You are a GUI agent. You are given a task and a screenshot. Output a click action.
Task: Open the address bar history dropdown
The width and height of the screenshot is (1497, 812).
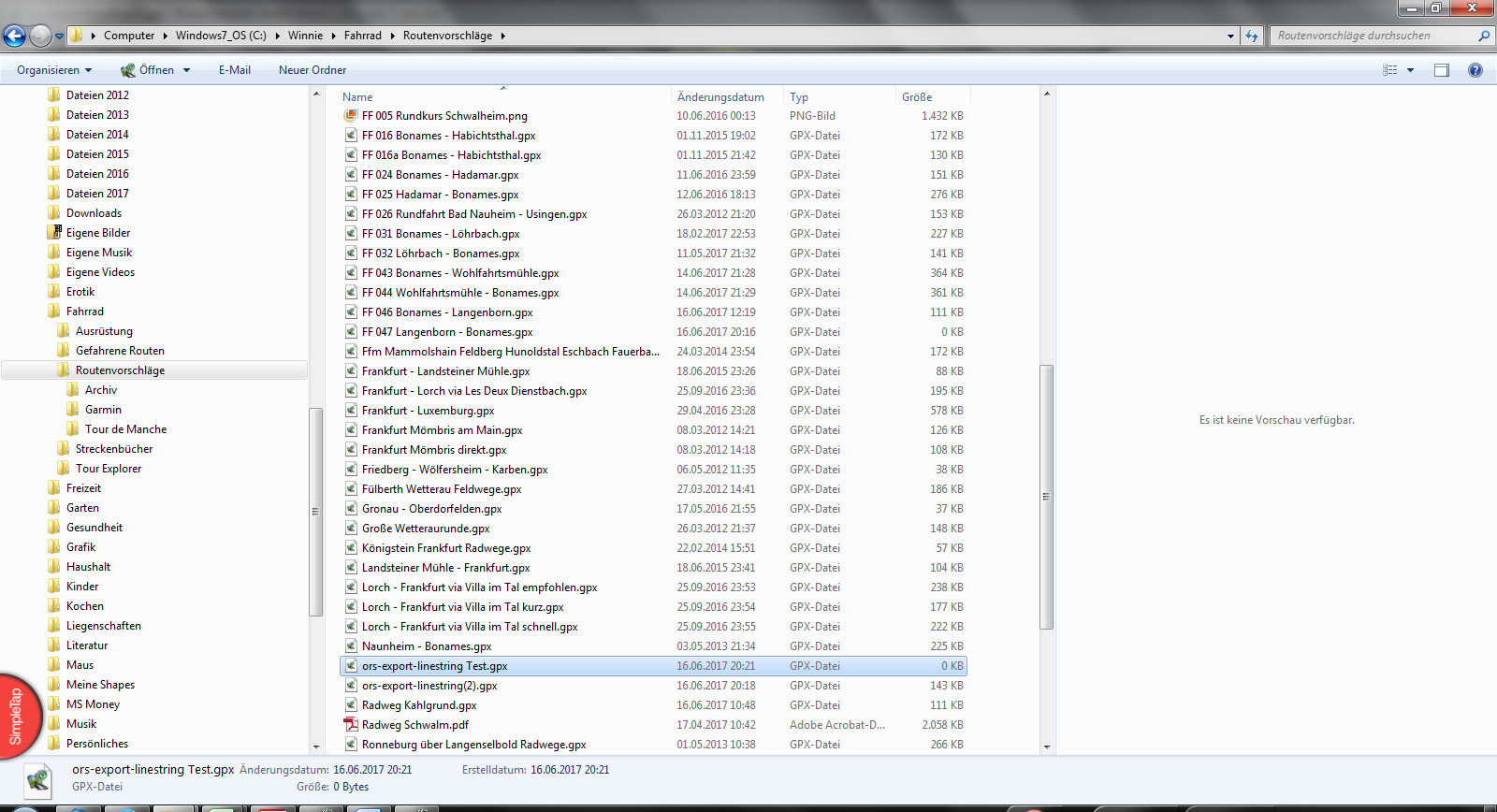(1230, 36)
